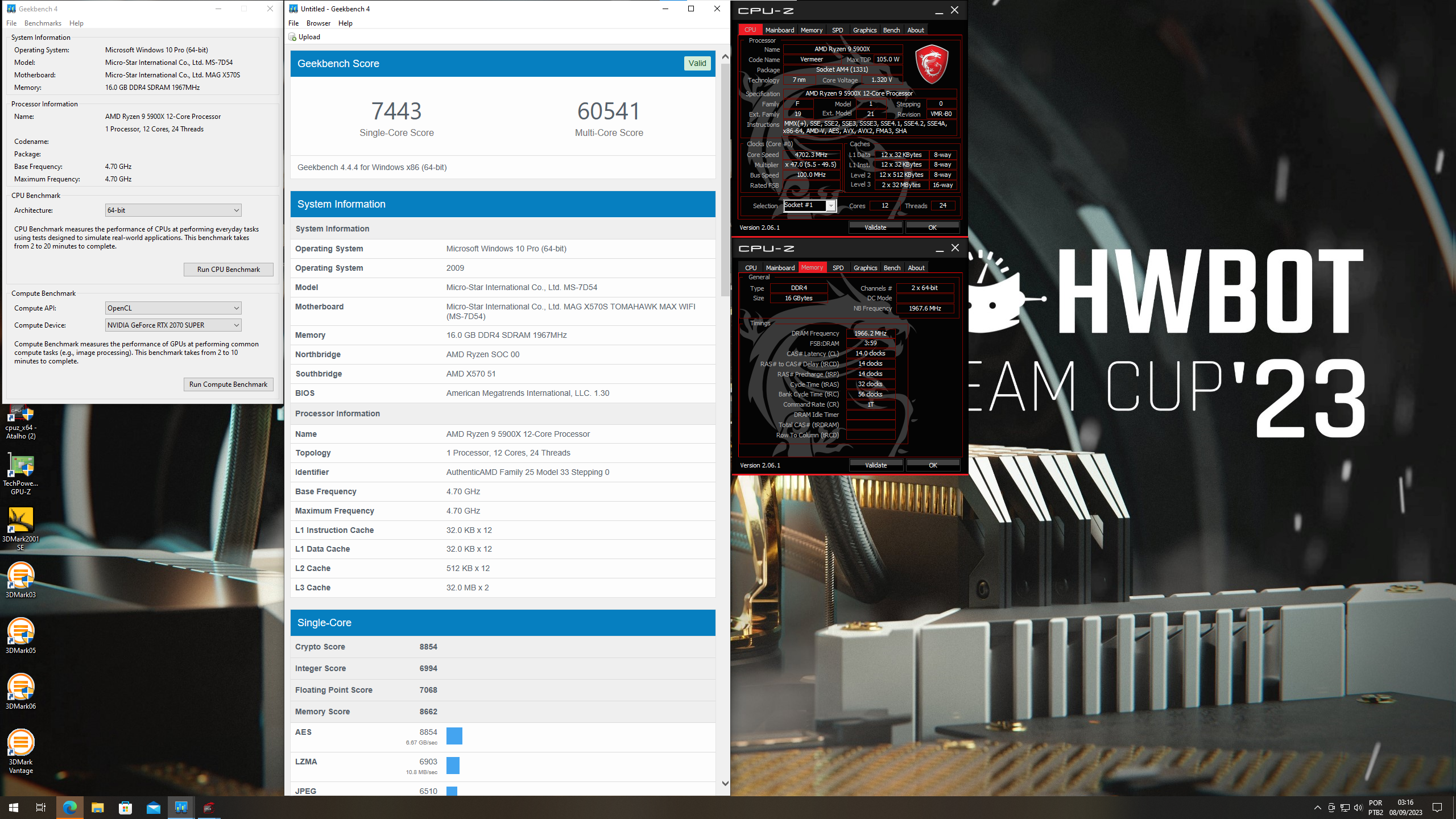The width and height of the screenshot is (1456, 819).
Task: Open the Compute Device RTX 2070 SUPER dropdown
Action: click(173, 325)
